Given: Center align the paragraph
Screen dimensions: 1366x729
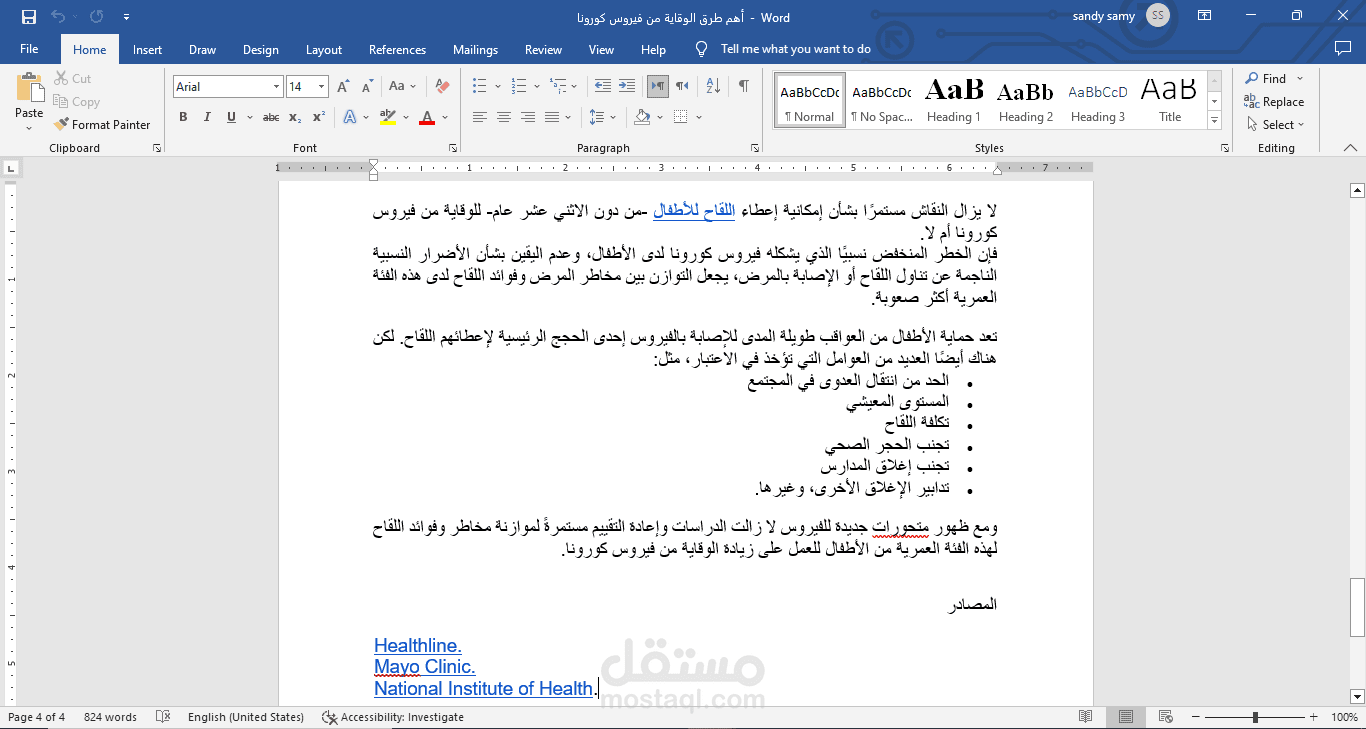Looking at the screenshot, I should coord(504,117).
